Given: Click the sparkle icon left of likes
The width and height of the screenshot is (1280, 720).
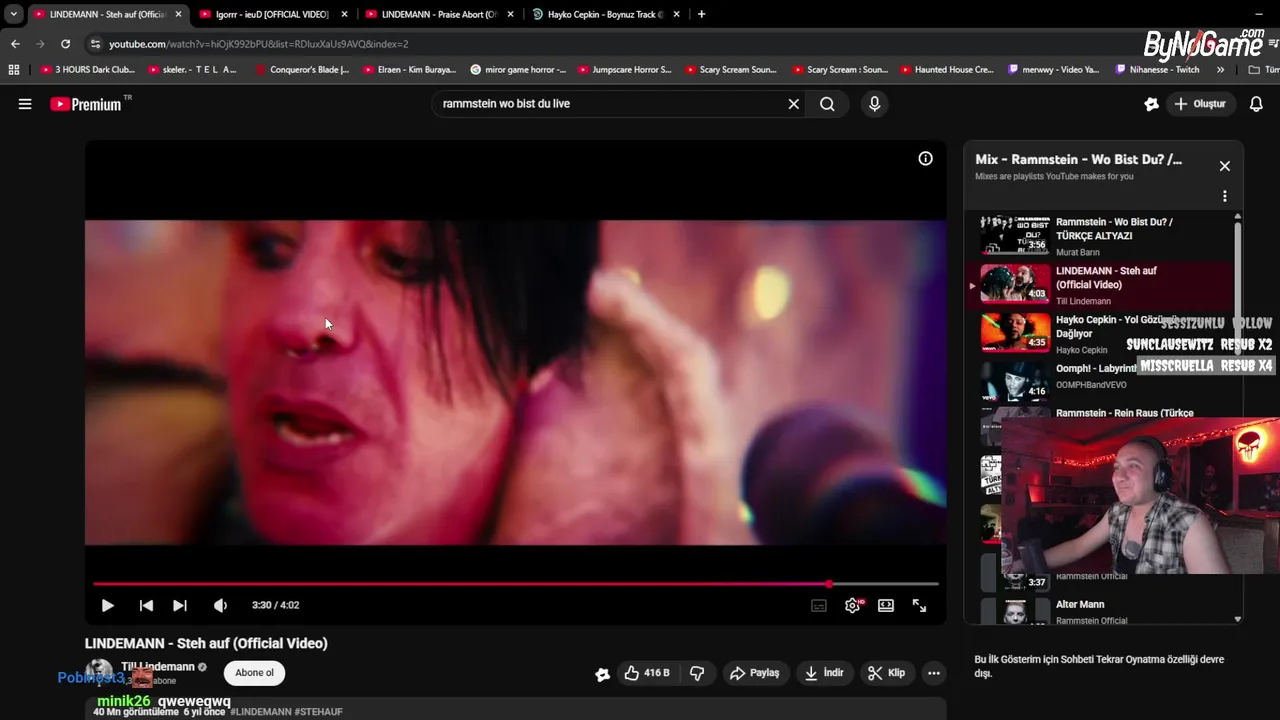Looking at the screenshot, I should (x=602, y=674).
